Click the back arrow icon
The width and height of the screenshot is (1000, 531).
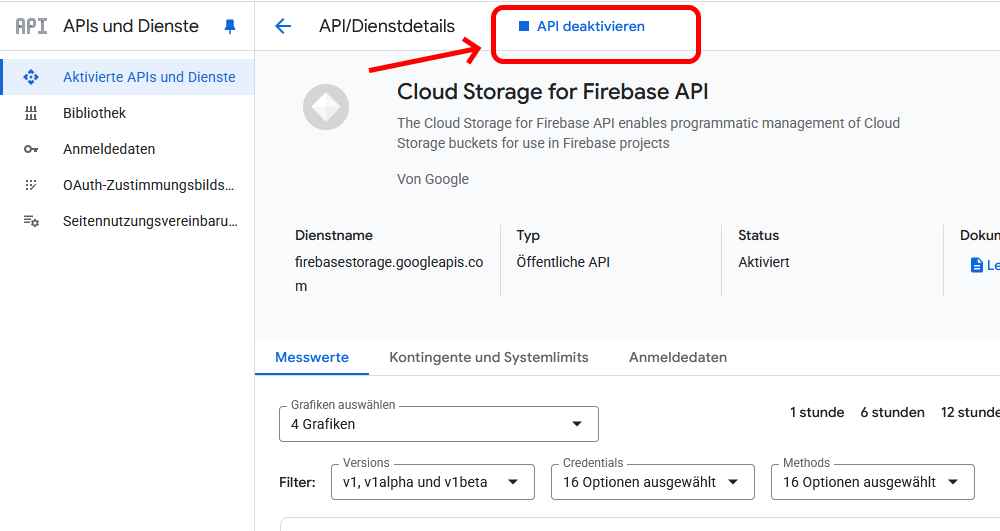[x=283, y=27]
